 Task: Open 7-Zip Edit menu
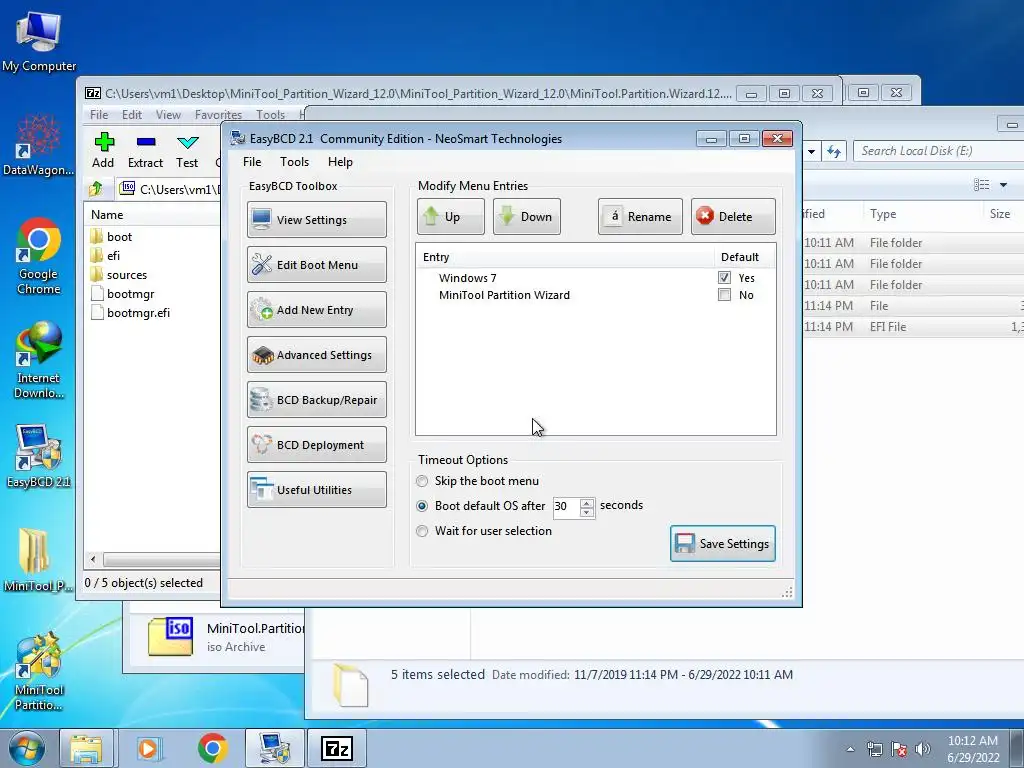pos(132,114)
